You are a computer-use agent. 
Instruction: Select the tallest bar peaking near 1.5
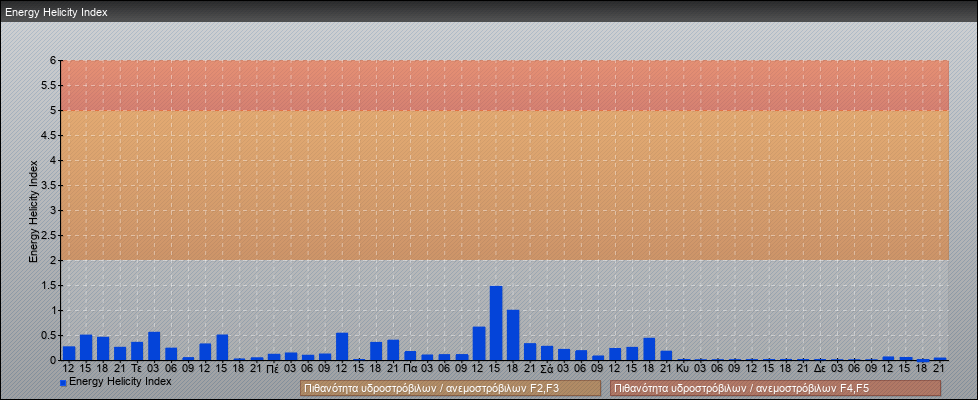pyautogui.click(x=496, y=323)
